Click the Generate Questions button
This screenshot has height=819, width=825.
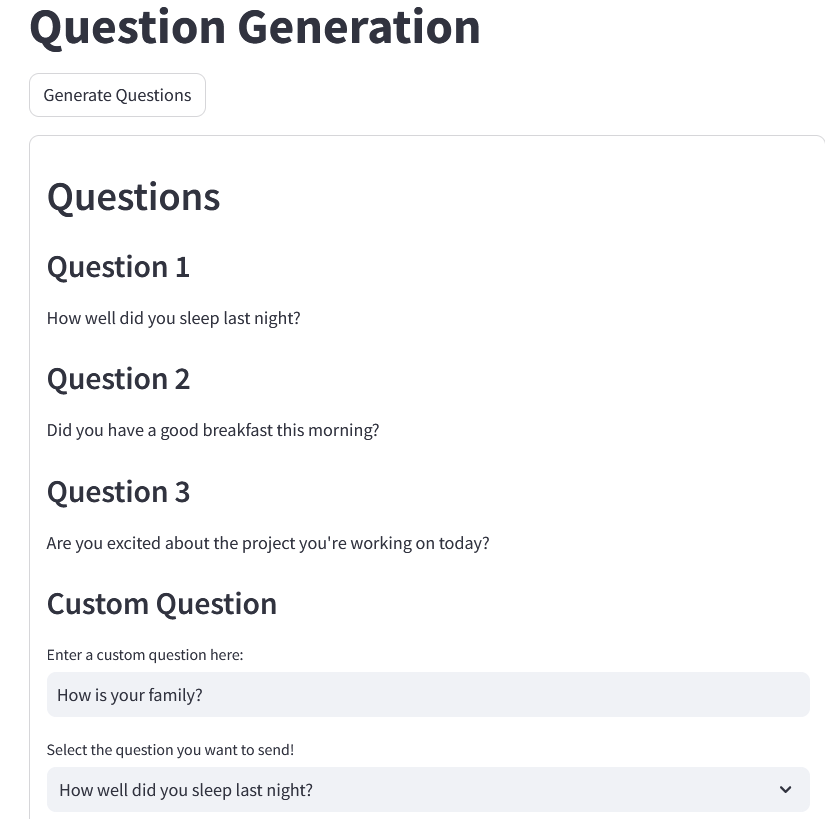(117, 95)
